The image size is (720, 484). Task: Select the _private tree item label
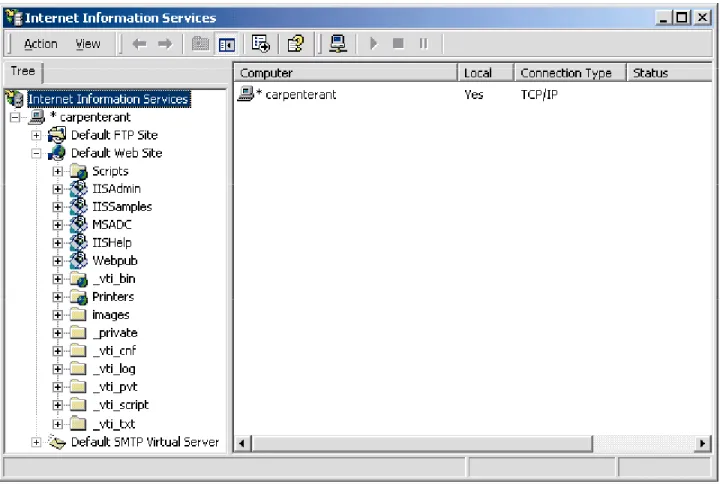click(115, 333)
